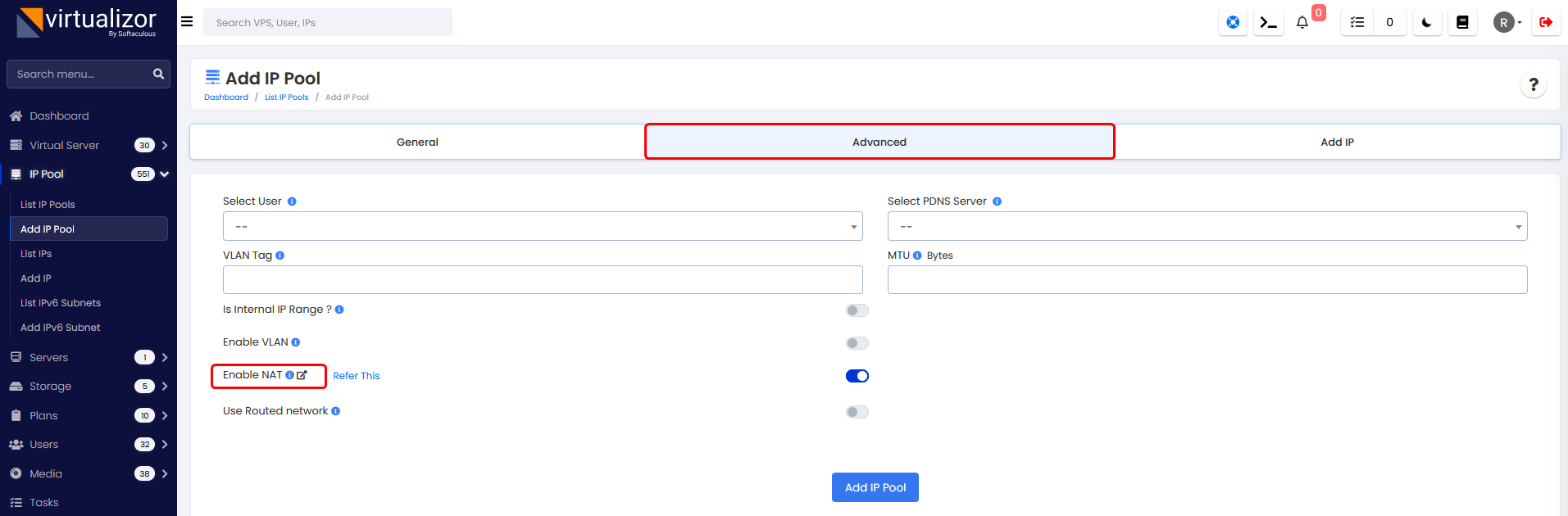Disable the Enable NAT toggle
1568x516 pixels.
[857, 376]
